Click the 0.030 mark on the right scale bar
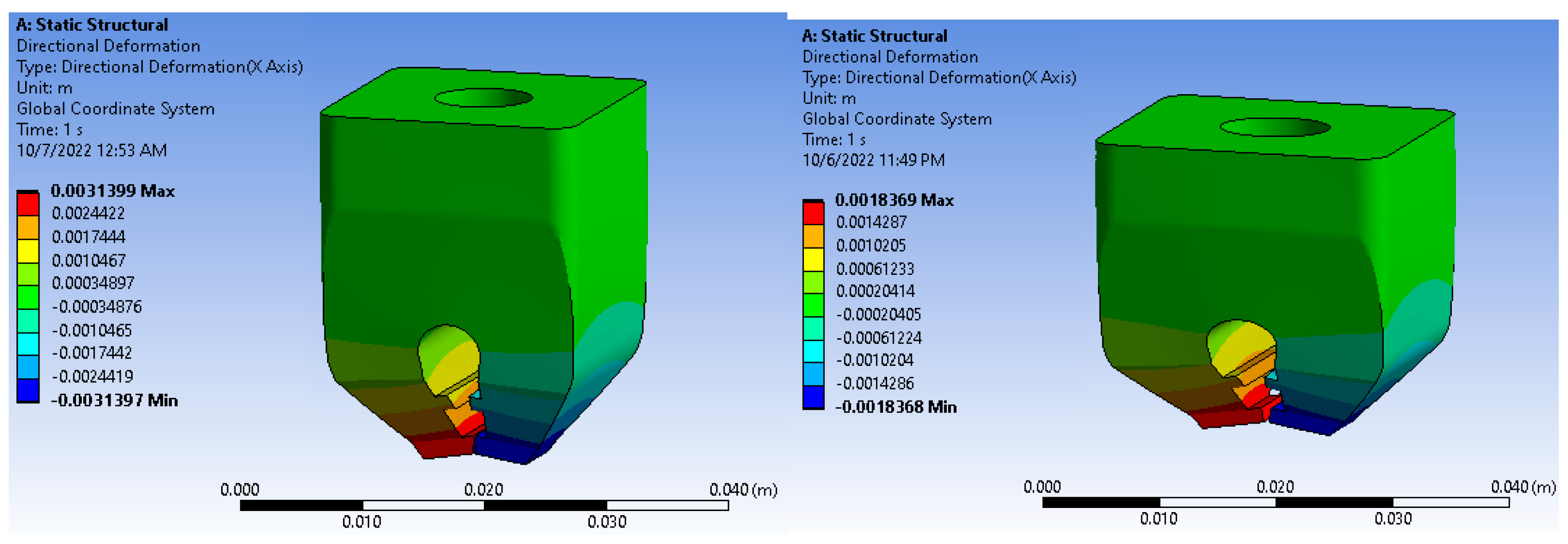The height and width of the screenshot is (544, 1568). (1392, 518)
